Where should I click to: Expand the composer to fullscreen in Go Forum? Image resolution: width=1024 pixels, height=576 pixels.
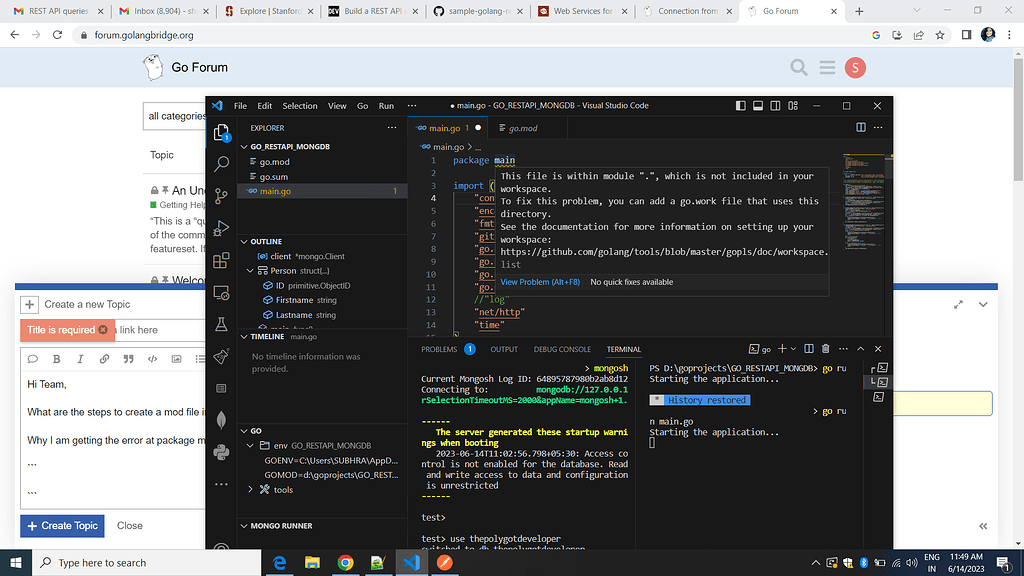click(x=958, y=304)
